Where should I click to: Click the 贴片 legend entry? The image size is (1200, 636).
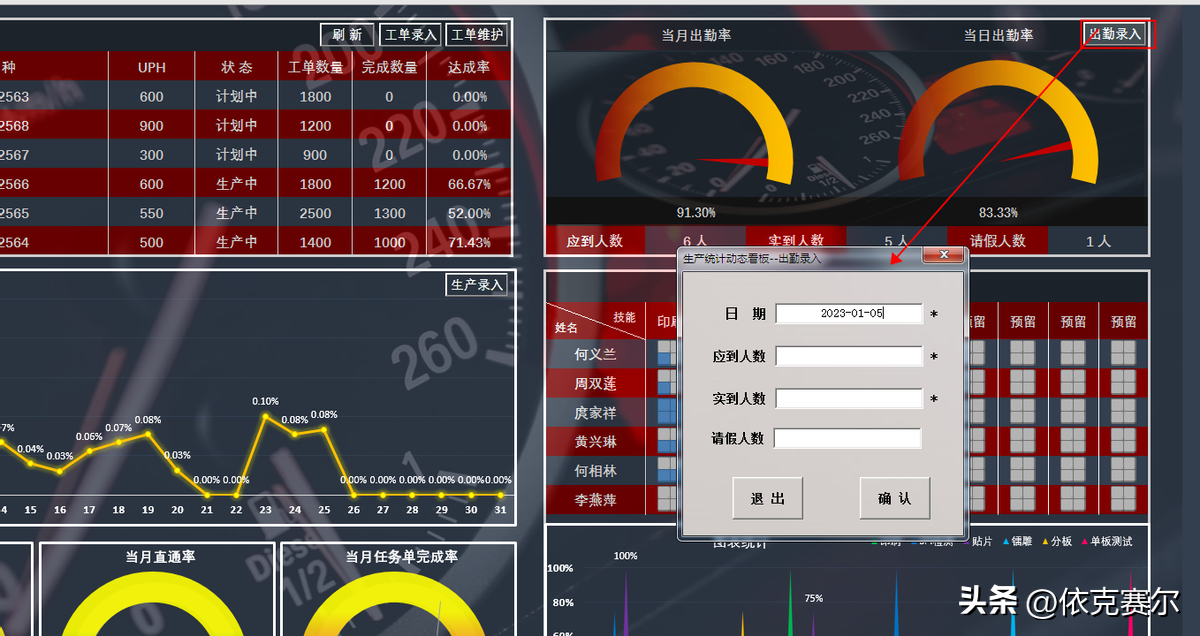[981, 541]
